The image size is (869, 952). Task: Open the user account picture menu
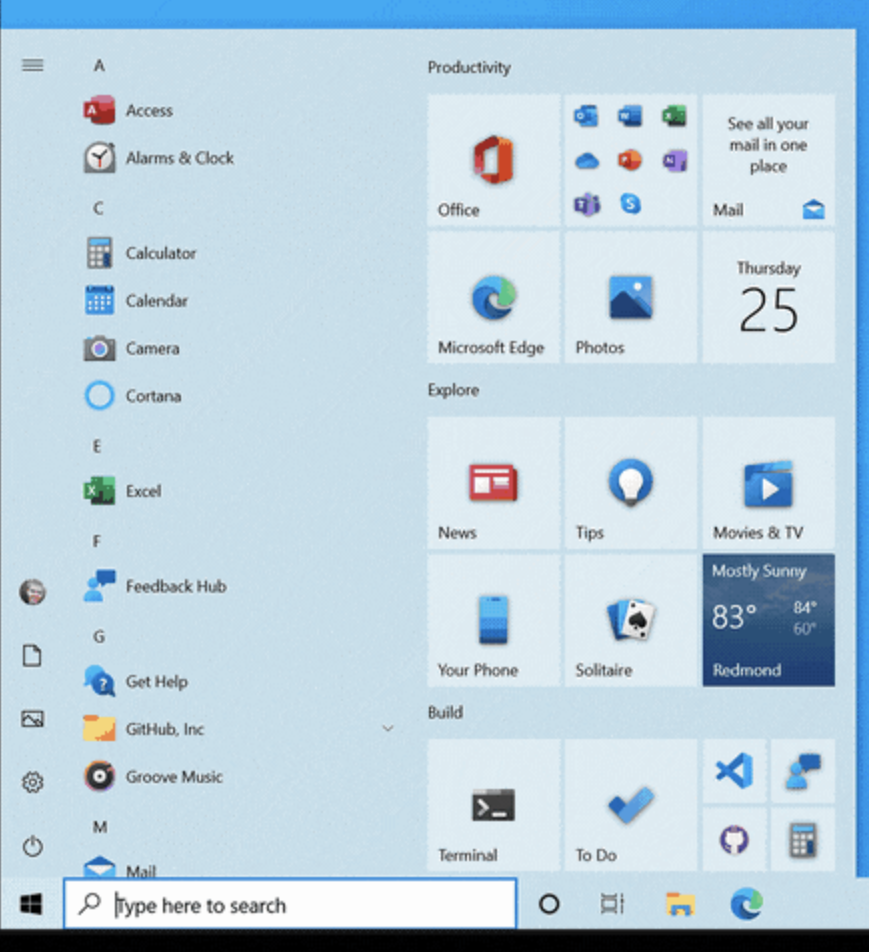33,592
